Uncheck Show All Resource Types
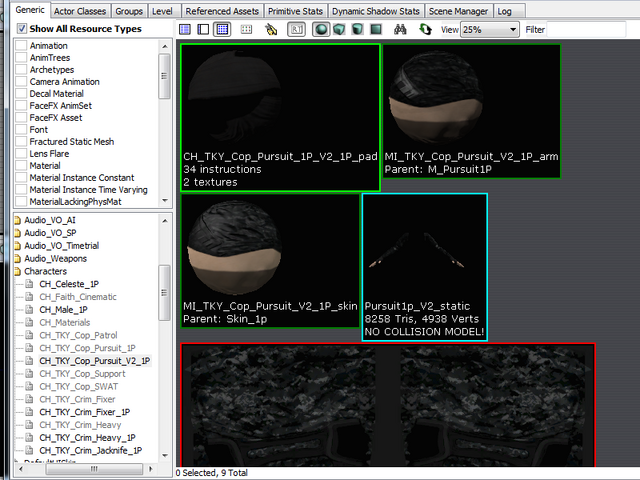The height and width of the screenshot is (480, 640). pyautogui.click(x=21, y=29)
